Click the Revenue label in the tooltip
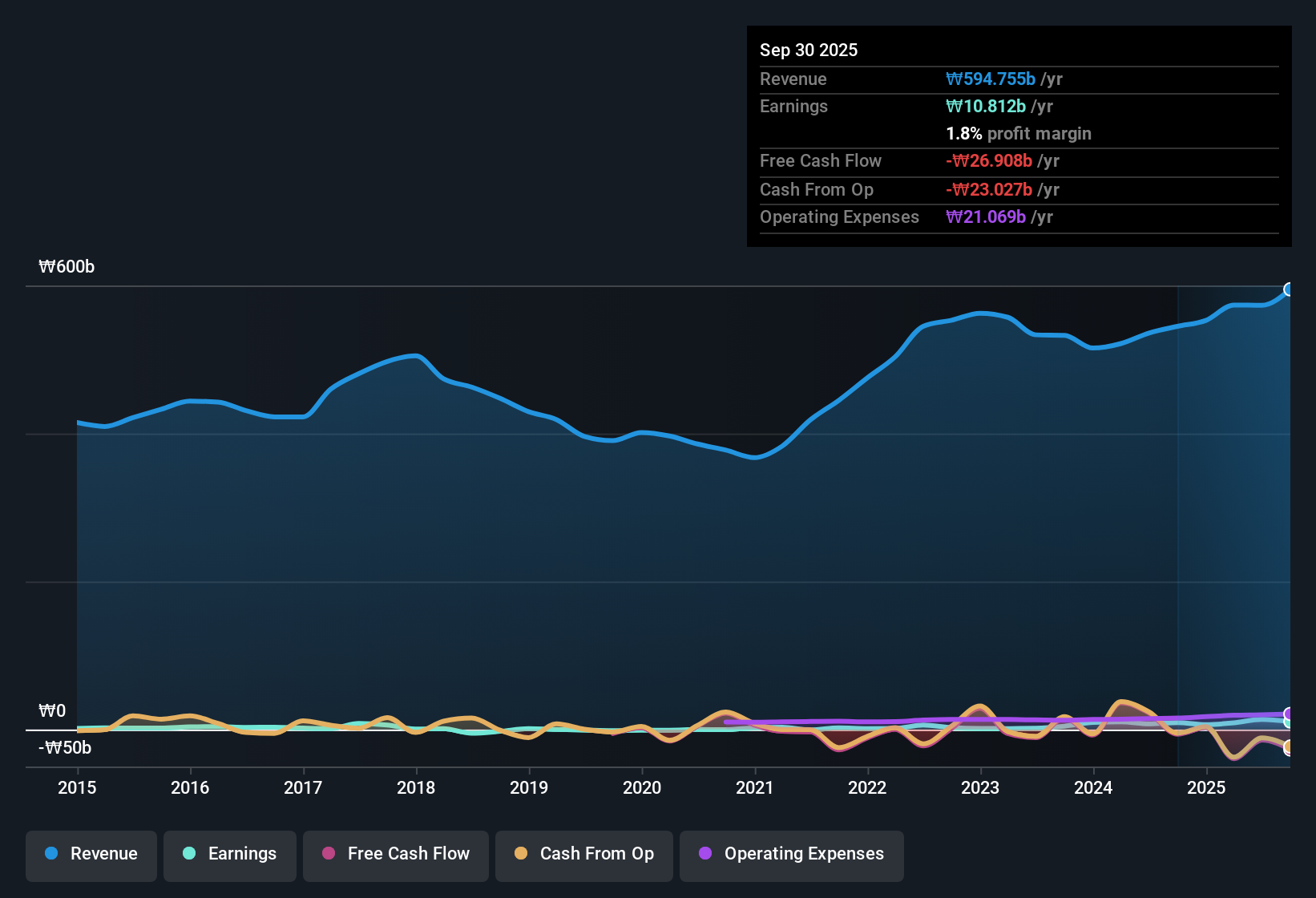Viewport: 1316px width, 898px height. pyautogui.click(x=793, y=79)
